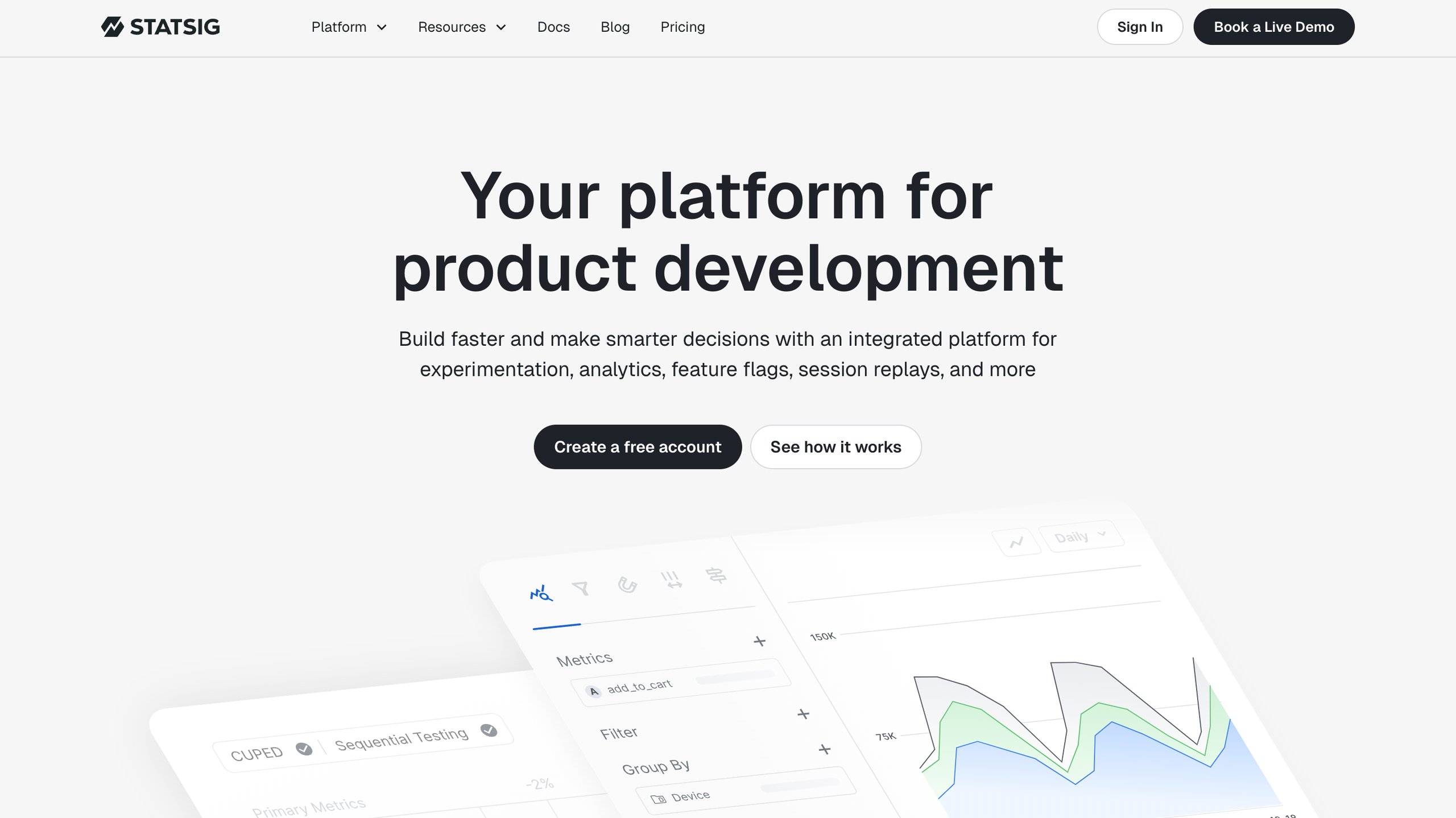Image resolution: width=1456 pixels, height=818 pixels.
Task: Expand the Resources navigation dropdown
Action: point(462,27)
